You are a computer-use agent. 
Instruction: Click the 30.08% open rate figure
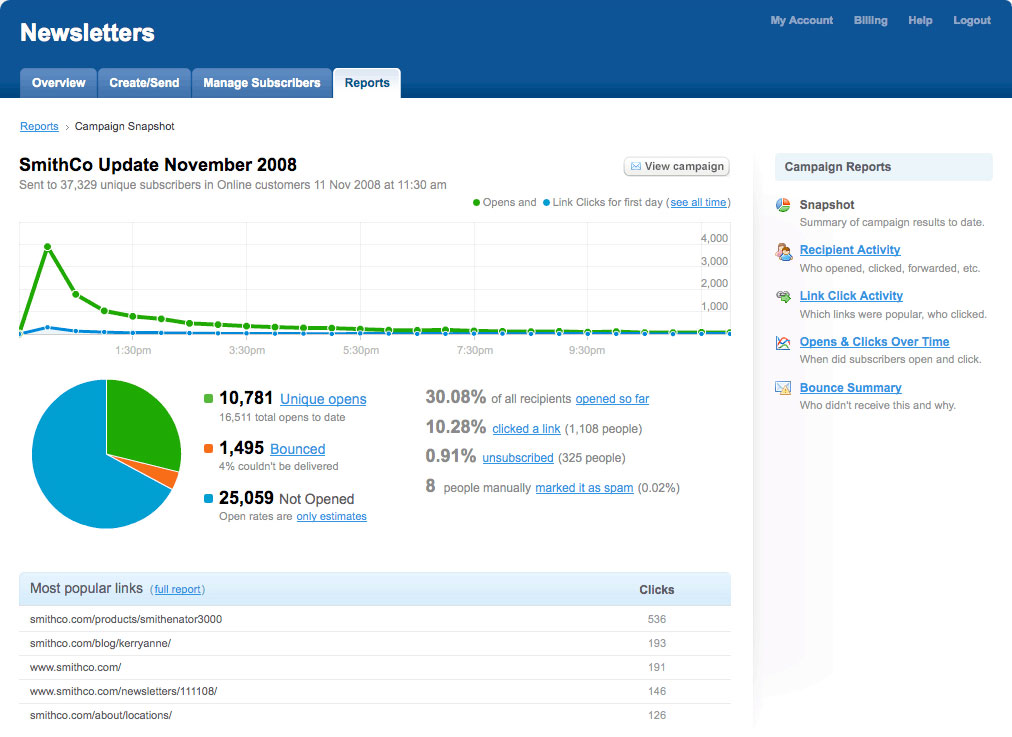(456, 397)
